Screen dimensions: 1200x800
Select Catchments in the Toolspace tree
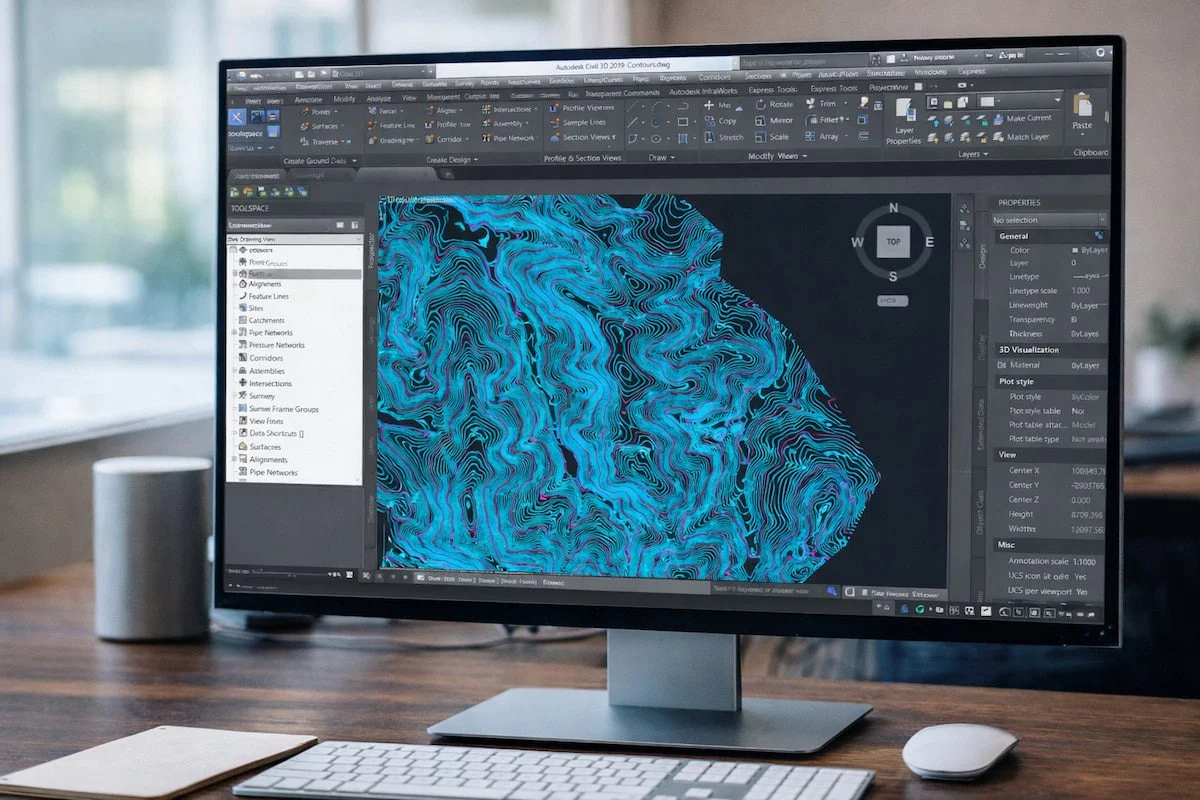click(266, 320)
